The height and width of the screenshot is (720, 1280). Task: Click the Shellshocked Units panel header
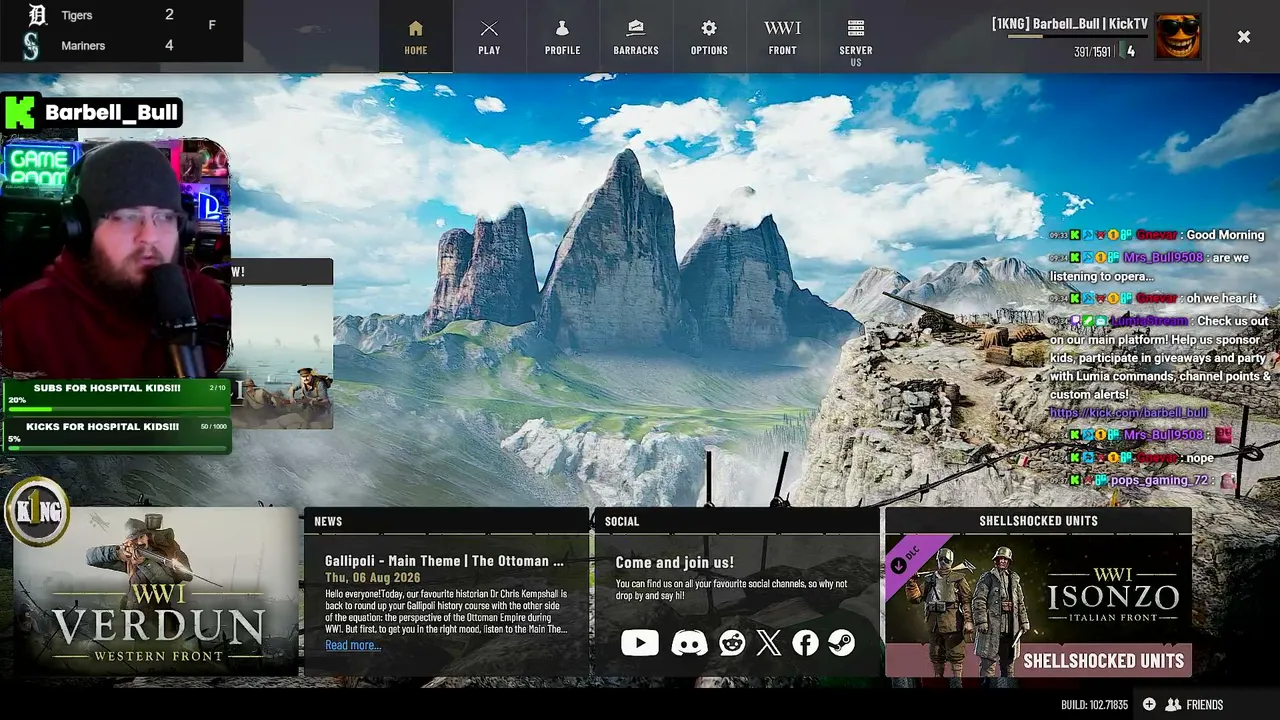tap(1038, 521)
